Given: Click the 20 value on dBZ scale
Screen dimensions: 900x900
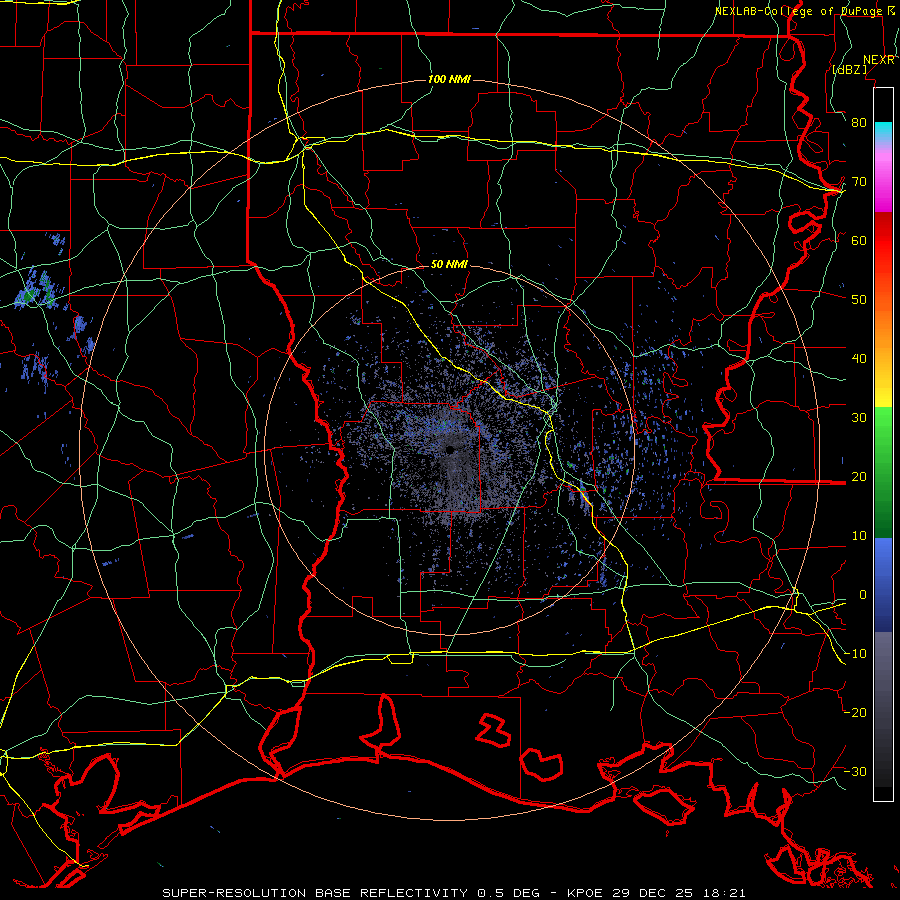Looking at the screenshot, I should 859,477.
